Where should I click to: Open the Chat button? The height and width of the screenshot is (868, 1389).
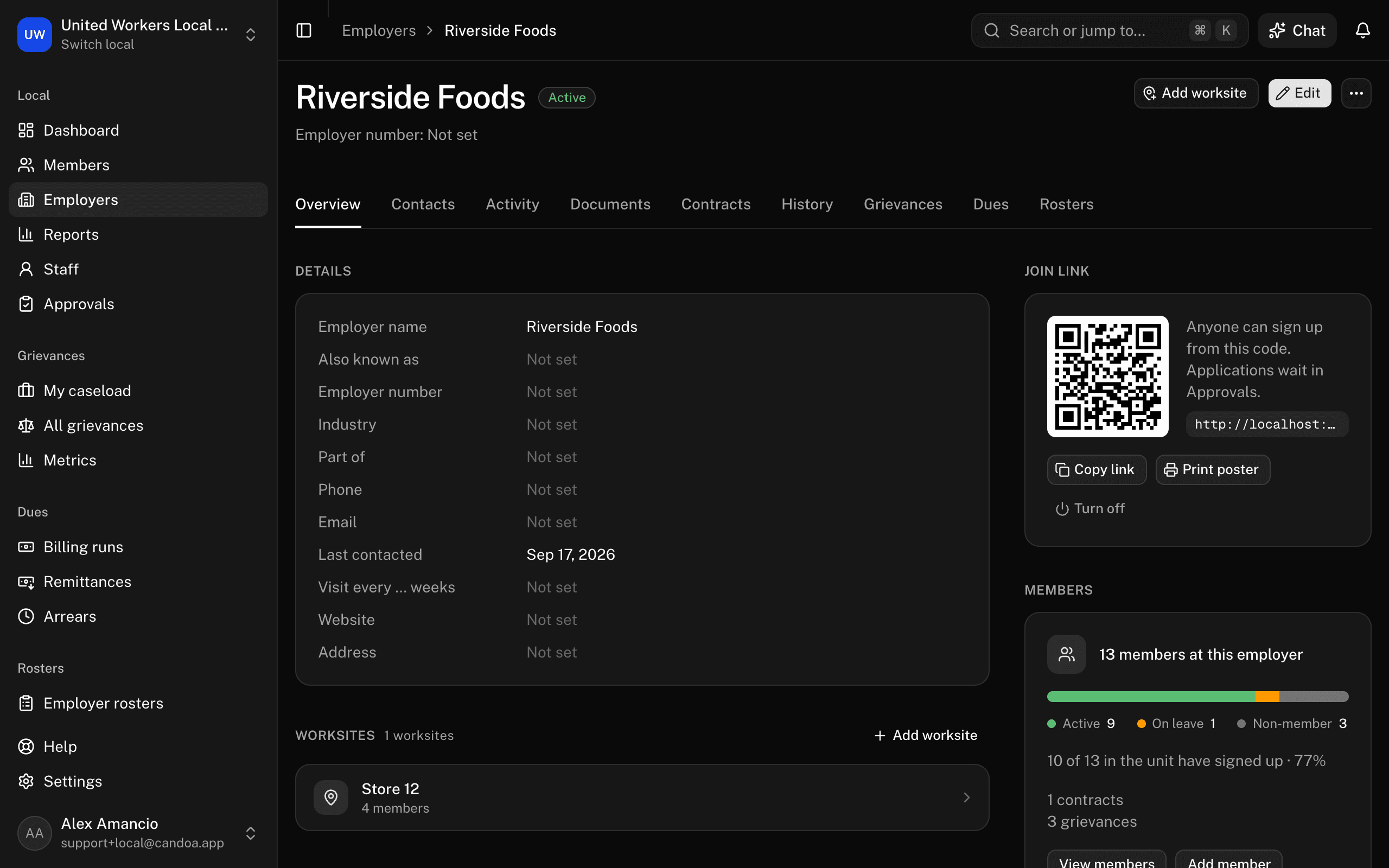coord(1297,30)
